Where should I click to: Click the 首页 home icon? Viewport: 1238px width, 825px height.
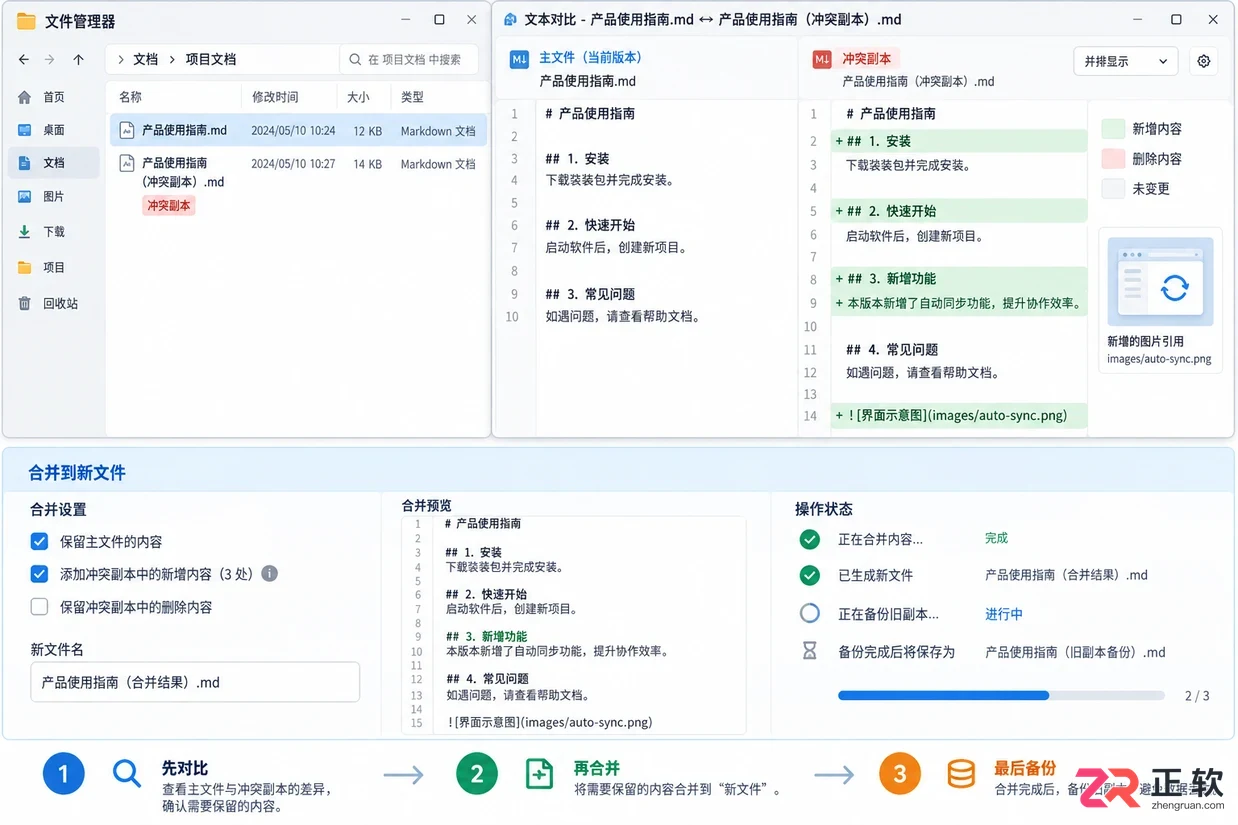point(25,97)
